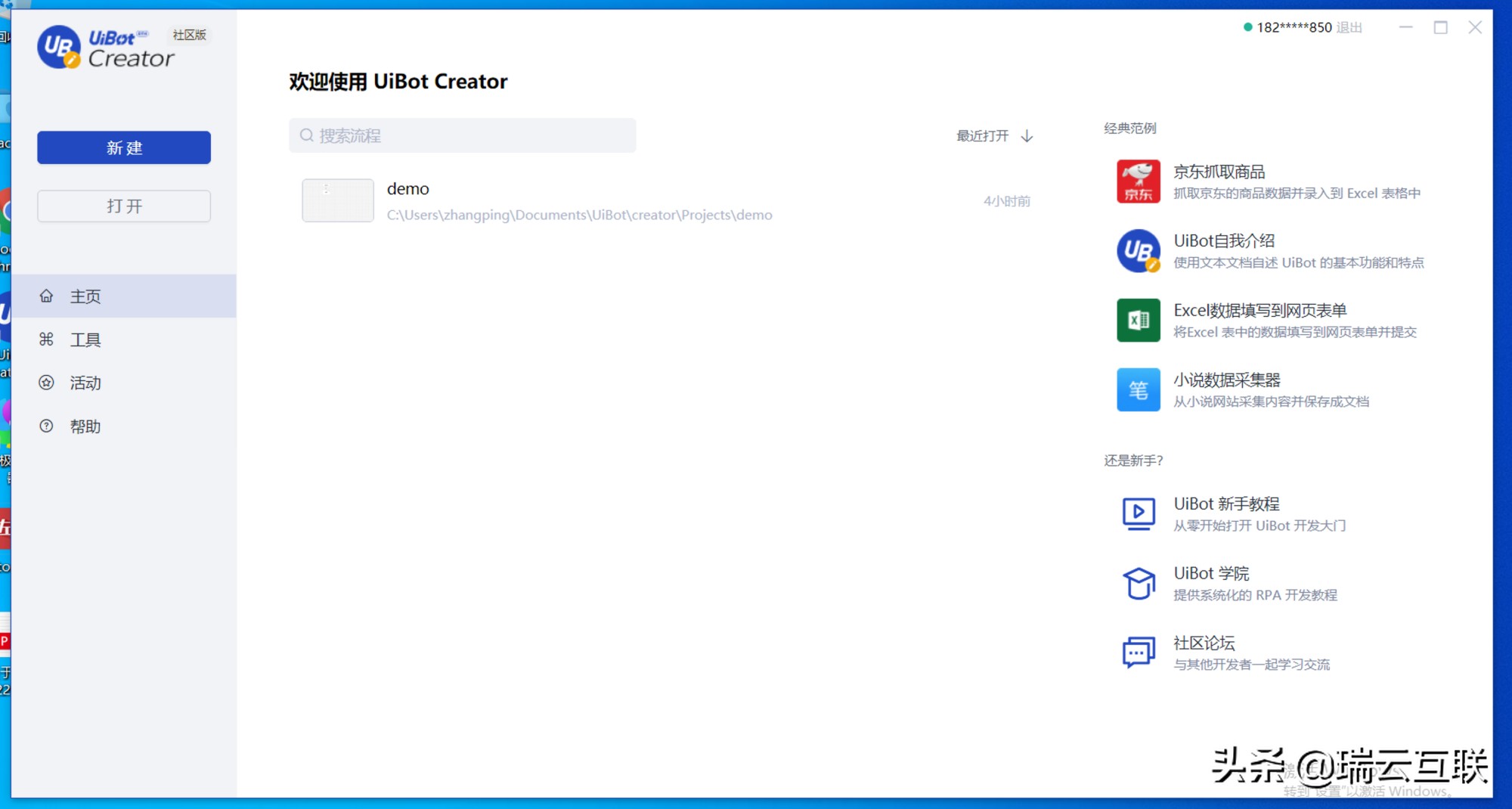Click the 新建 button
Screen dimensions: 1512x809
click(x=124, y=147)
